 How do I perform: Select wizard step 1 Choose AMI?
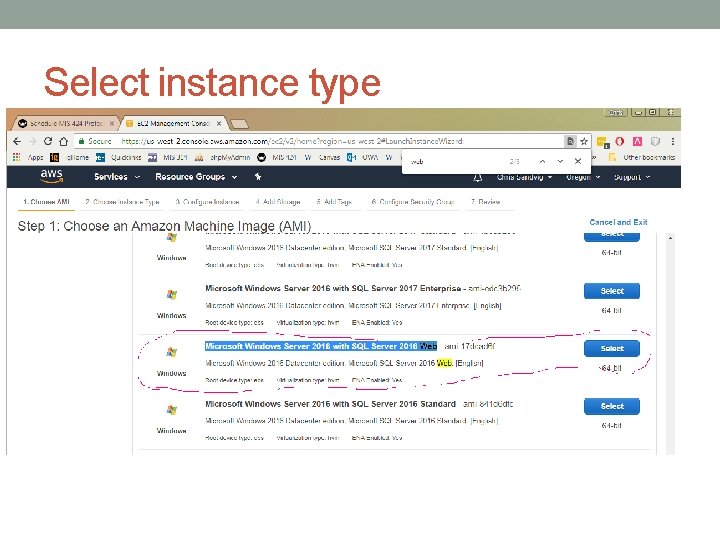(46, 202)
